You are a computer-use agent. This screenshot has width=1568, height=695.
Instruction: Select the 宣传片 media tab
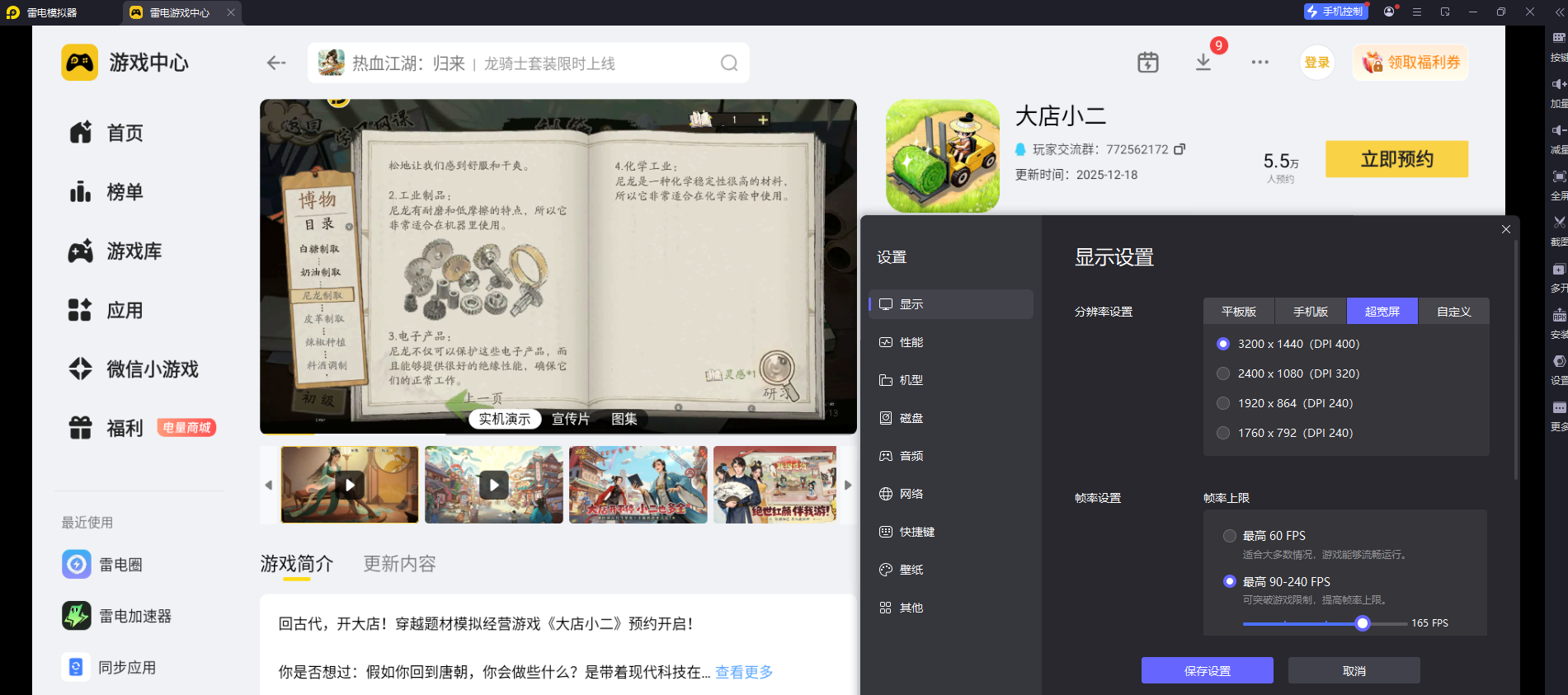571,419
